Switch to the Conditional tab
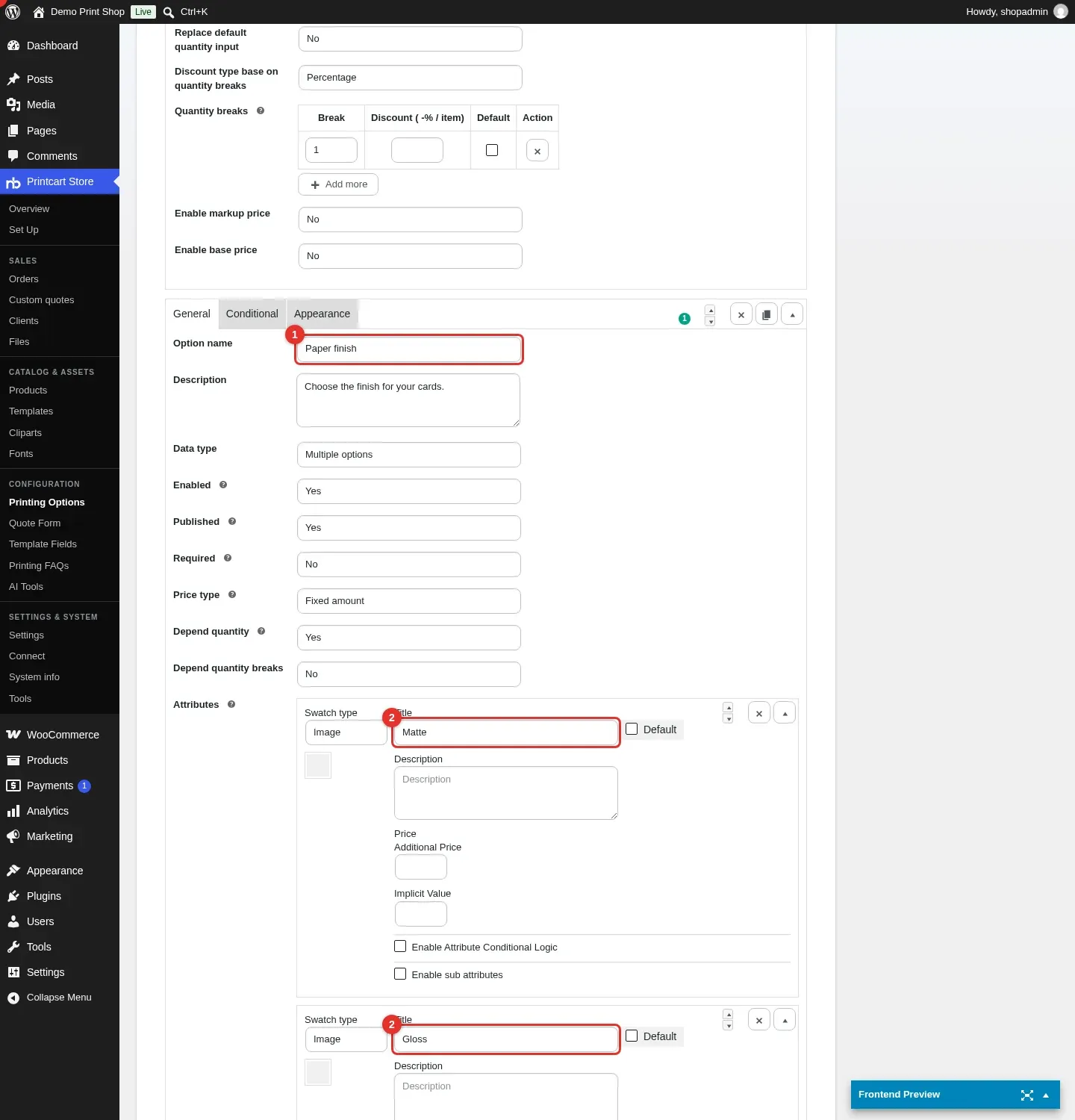The width and height of the screenshot is (1075, 1120). point(252,314)
